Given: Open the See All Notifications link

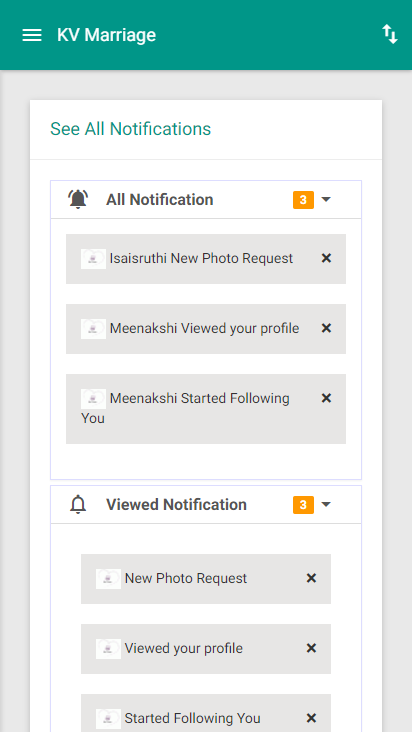Looking at the screenshot, I should tap(131, 129).
